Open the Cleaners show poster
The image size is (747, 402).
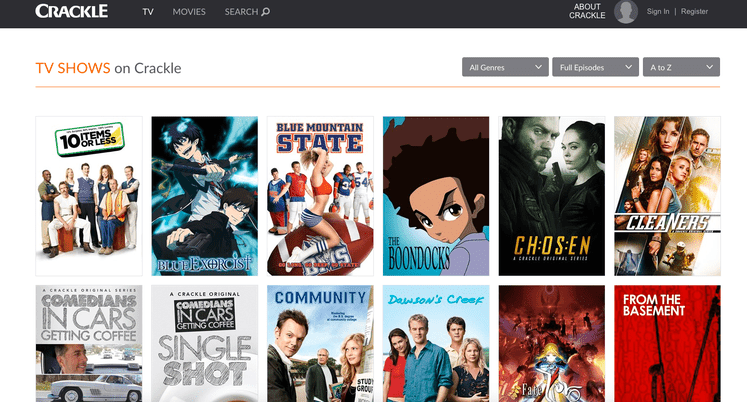[667, 196]
